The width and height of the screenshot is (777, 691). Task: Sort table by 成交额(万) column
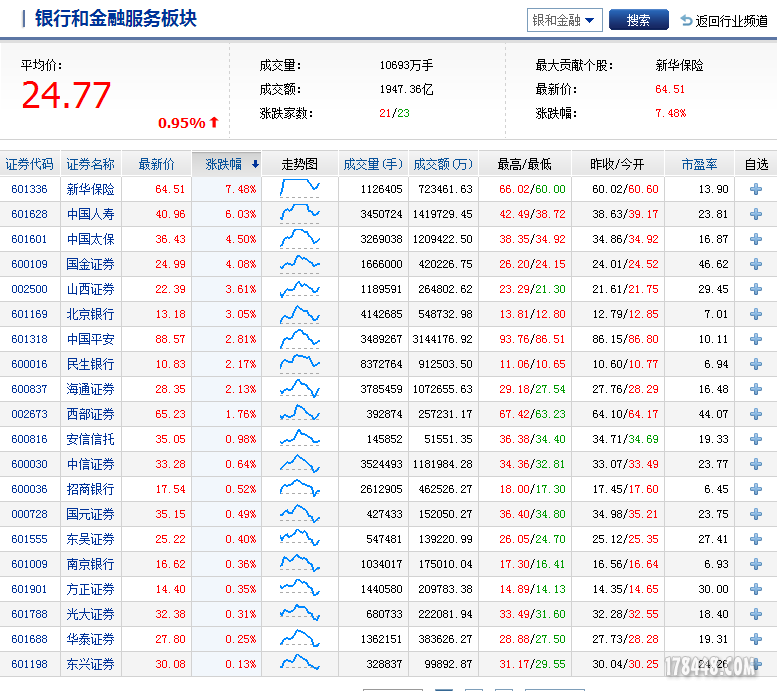pyautogui.click(x=443, y=164)
